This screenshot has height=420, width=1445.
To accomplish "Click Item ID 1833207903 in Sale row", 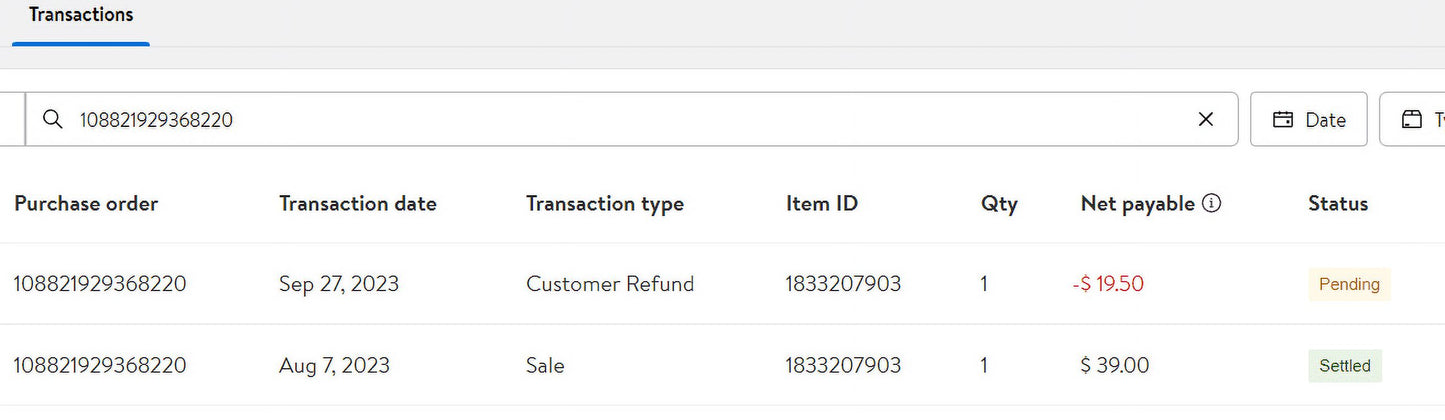I will (x=843, y=366).
